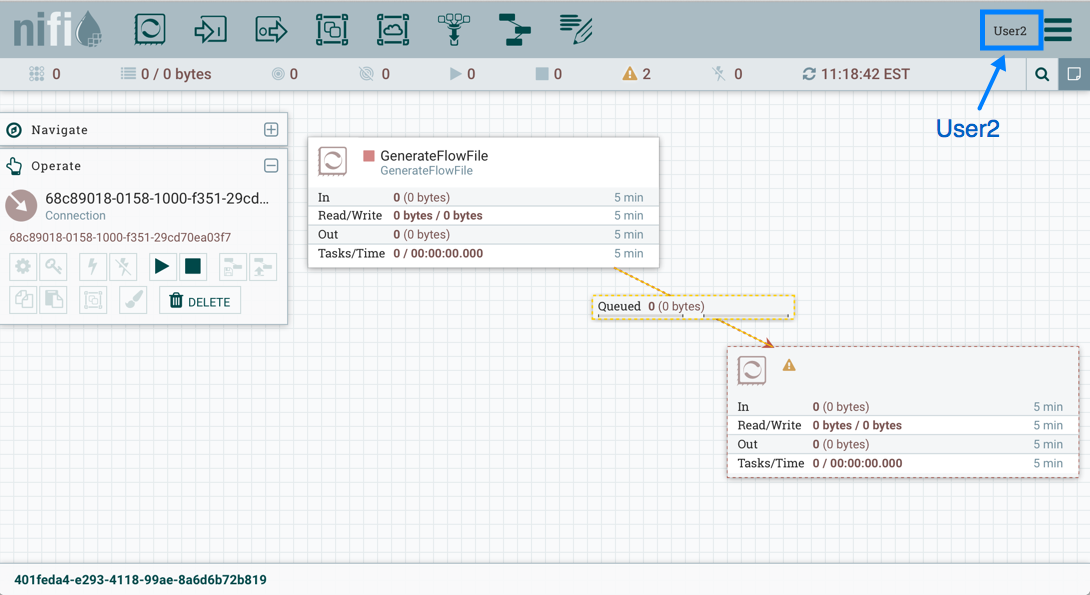The image size is (1090, 595).
Task: Open the search magnifier icon
Action: click(1042, 74)
